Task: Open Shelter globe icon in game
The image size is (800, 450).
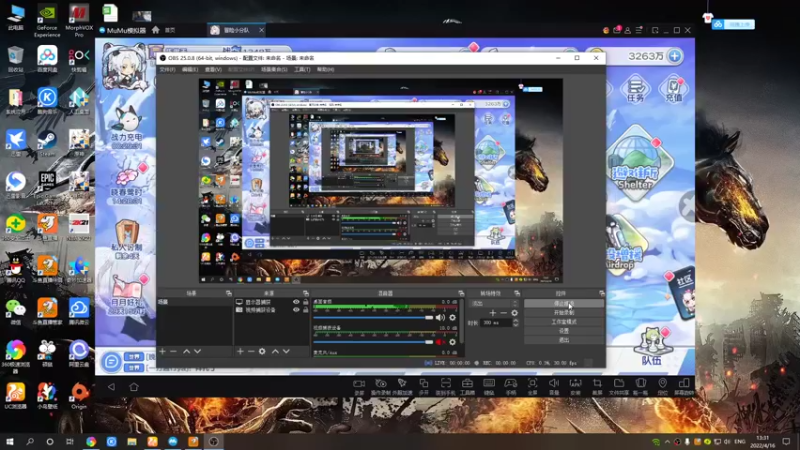Action: 635,163
